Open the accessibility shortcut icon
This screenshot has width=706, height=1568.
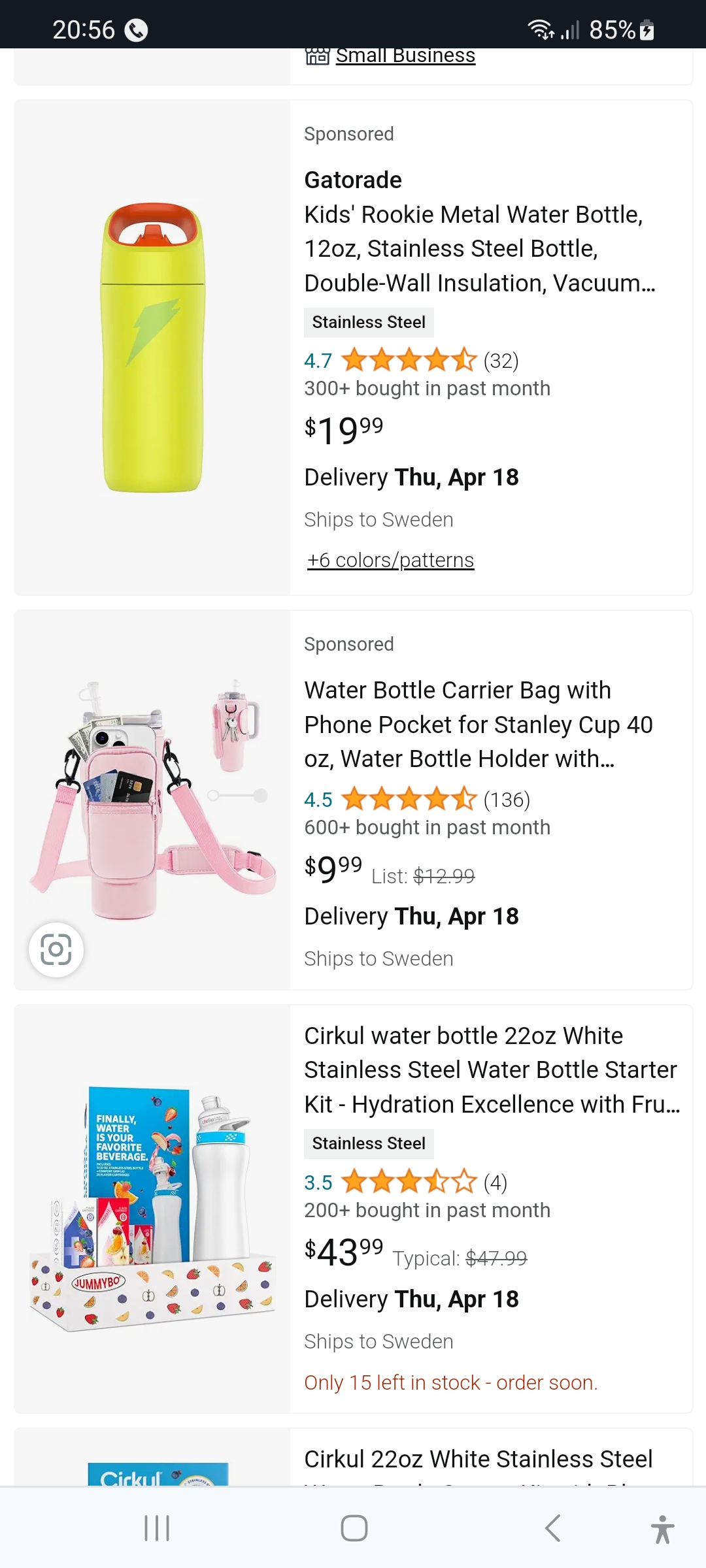(x=662, y=1529)
